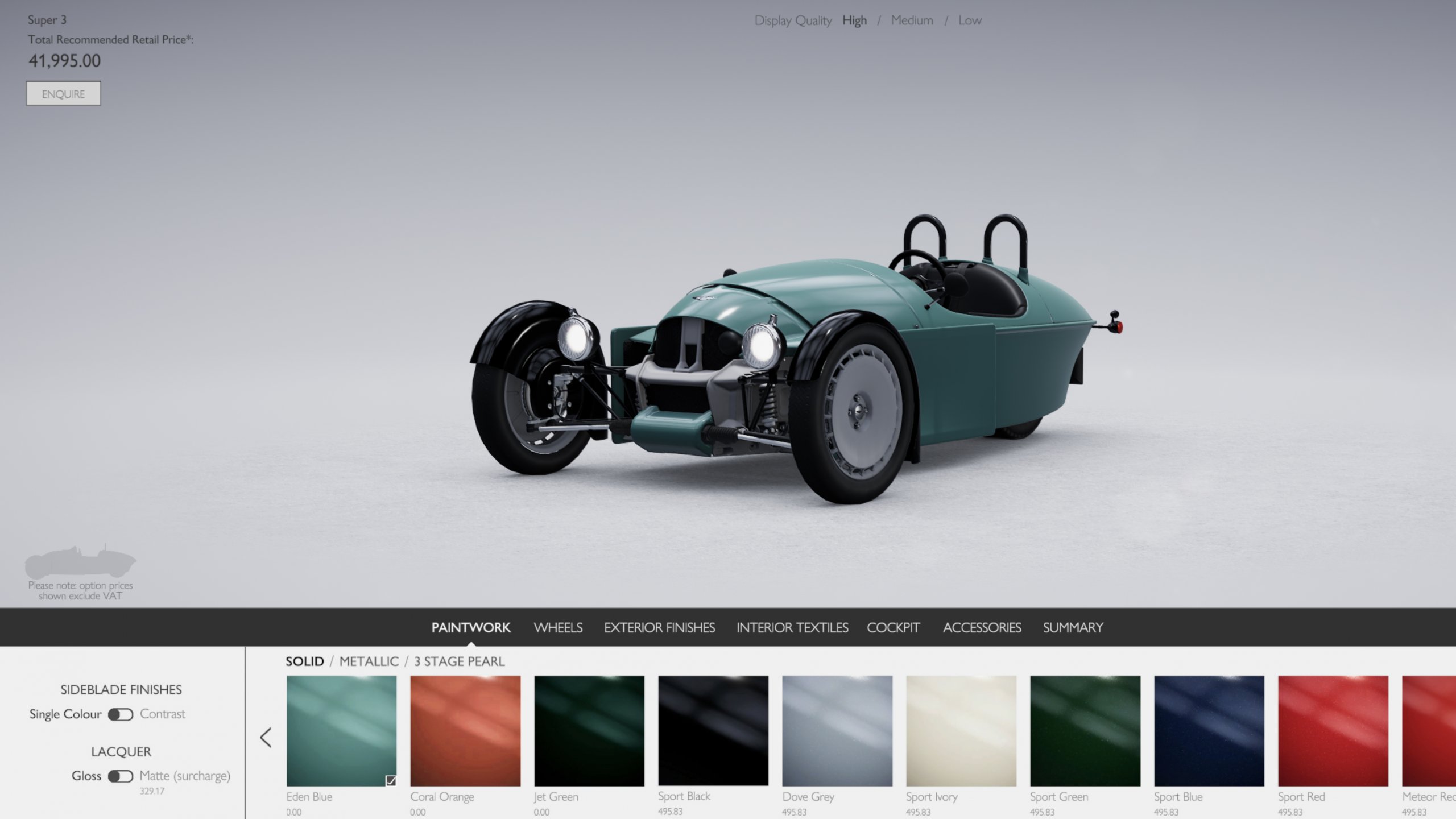
Task: Open the EXTERIOR FINISHES tab
Action: pyautogui.click(x=660, y=627)
